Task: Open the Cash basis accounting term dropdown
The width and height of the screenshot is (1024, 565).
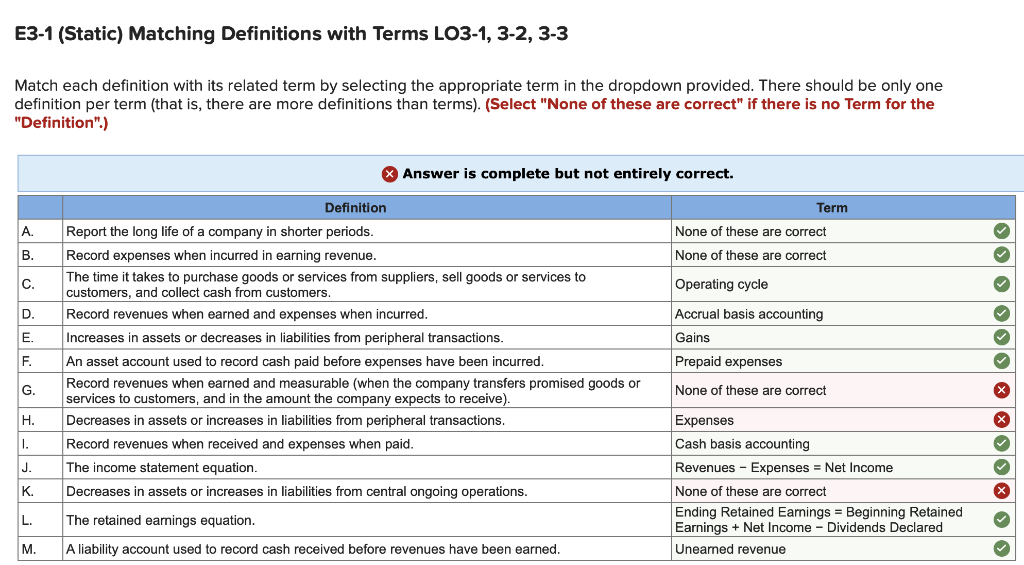Action: click(x=842, y=444)
